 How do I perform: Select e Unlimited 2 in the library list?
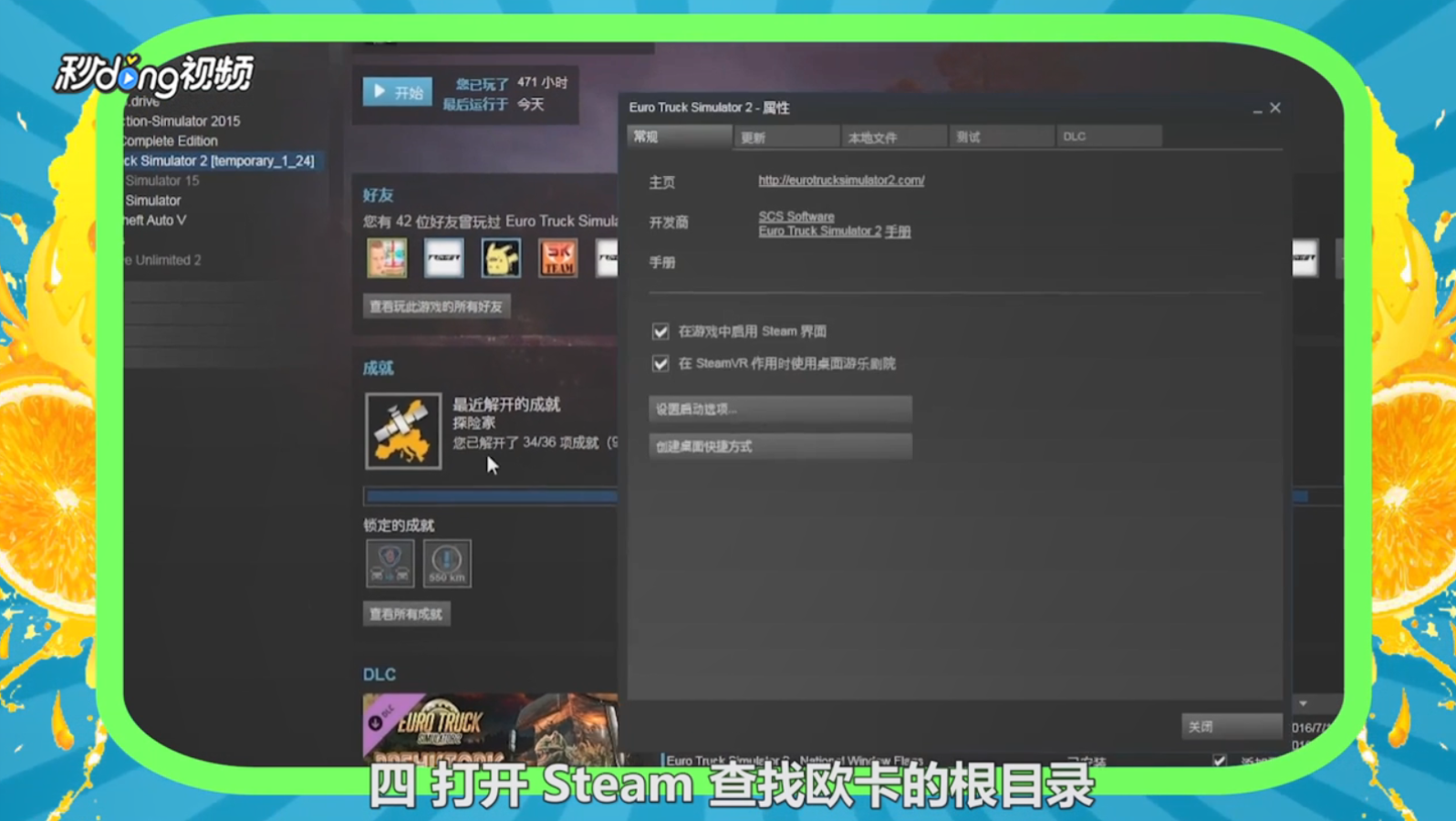pos(163,260)
